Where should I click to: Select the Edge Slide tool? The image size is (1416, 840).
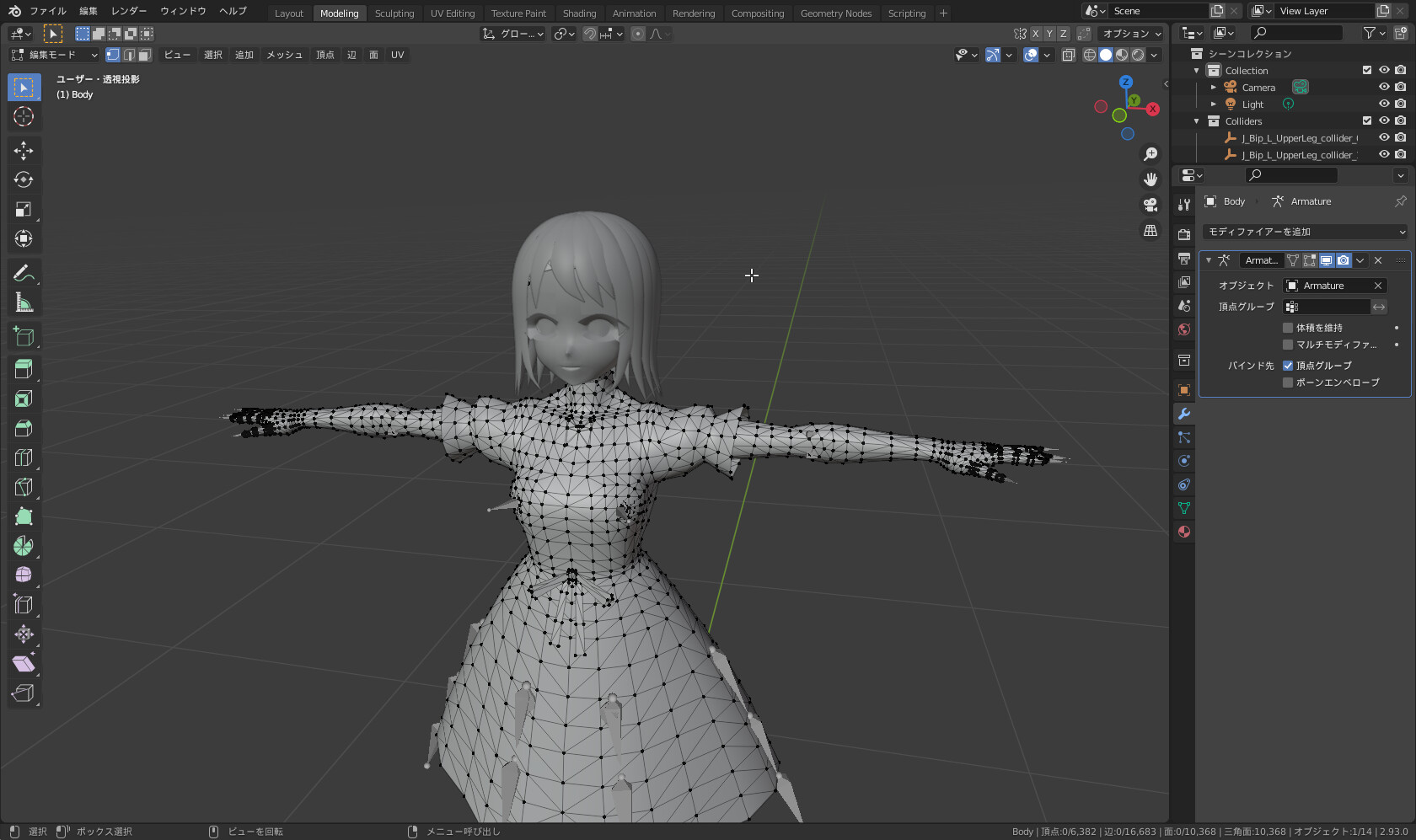pyautogui.click(x=24, y=605)
